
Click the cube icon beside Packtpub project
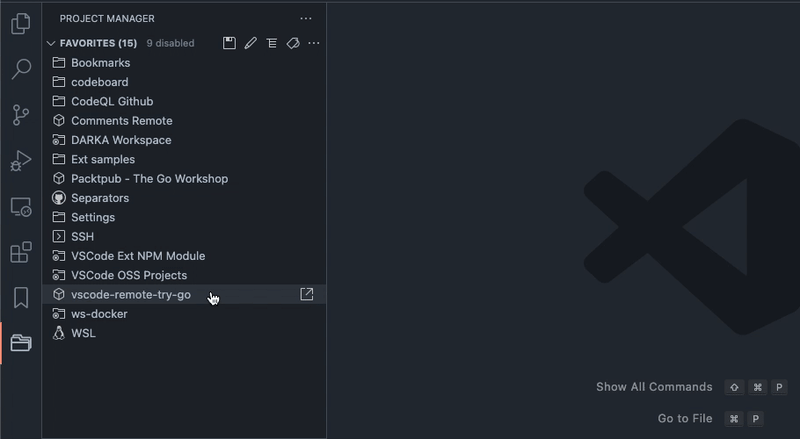[59, 178]
